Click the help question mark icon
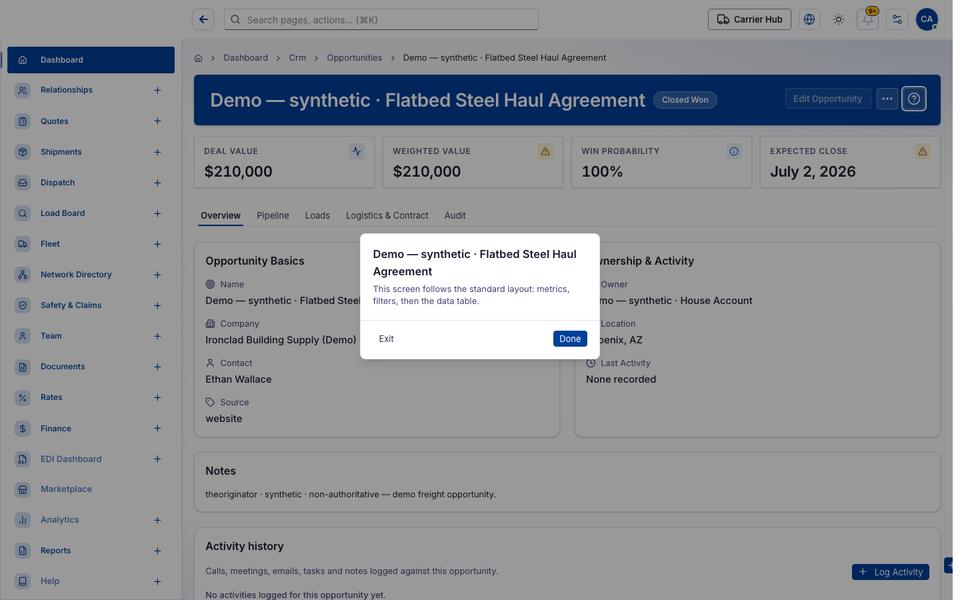Image resolution: width=960 pixels, height=600 pixels. tap(913, 99)
